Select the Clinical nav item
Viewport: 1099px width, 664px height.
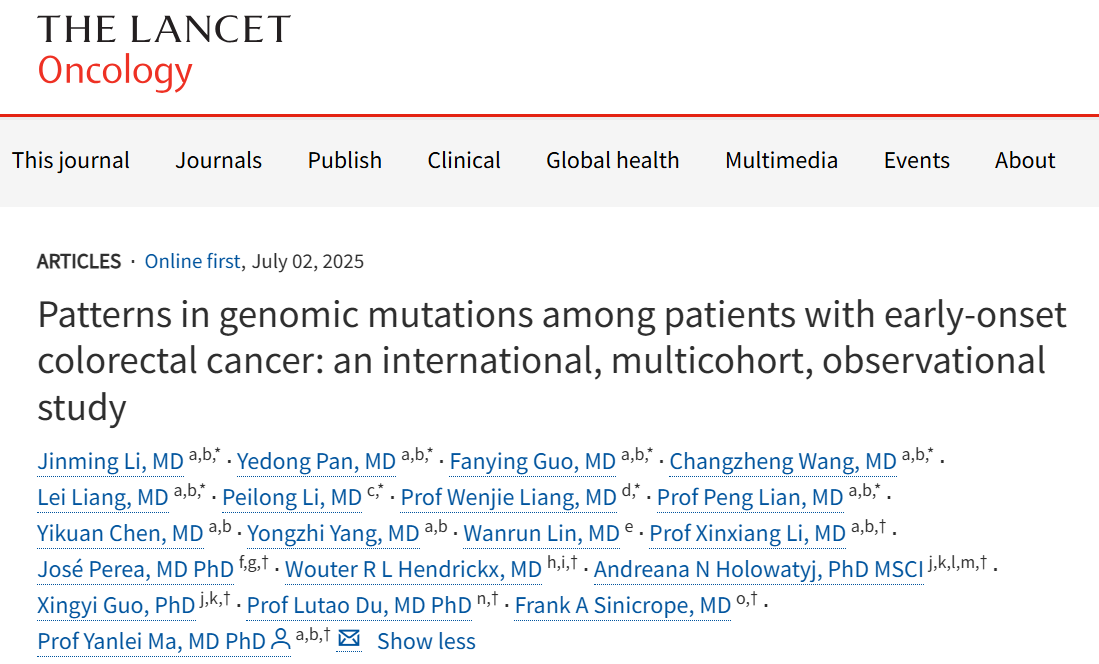click(x=464, y=161)
